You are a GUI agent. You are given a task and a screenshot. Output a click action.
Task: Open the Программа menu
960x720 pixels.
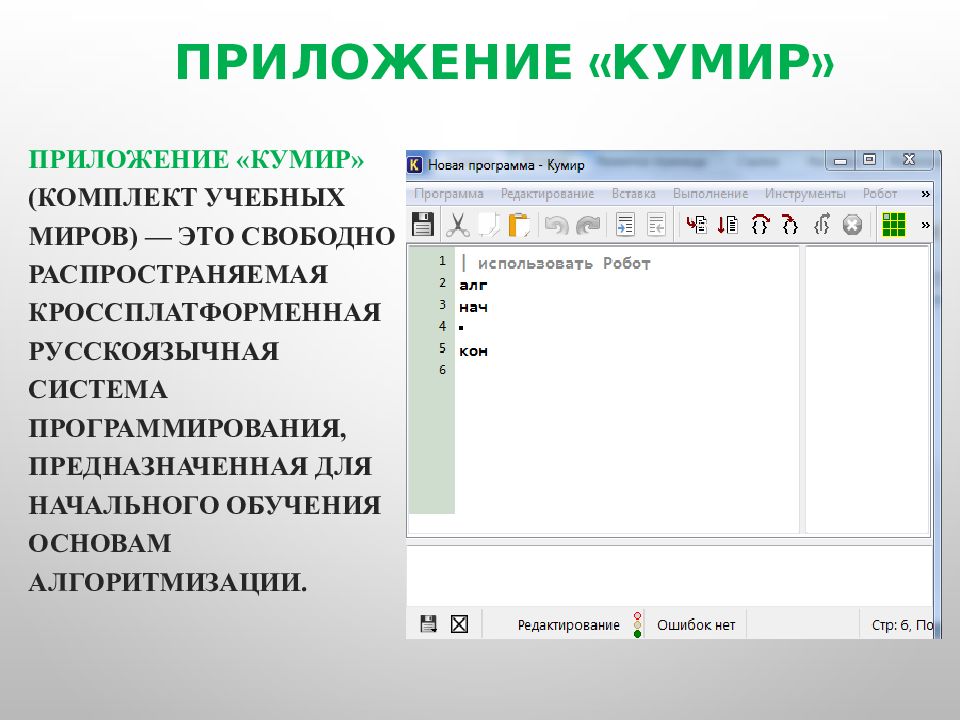449,193
